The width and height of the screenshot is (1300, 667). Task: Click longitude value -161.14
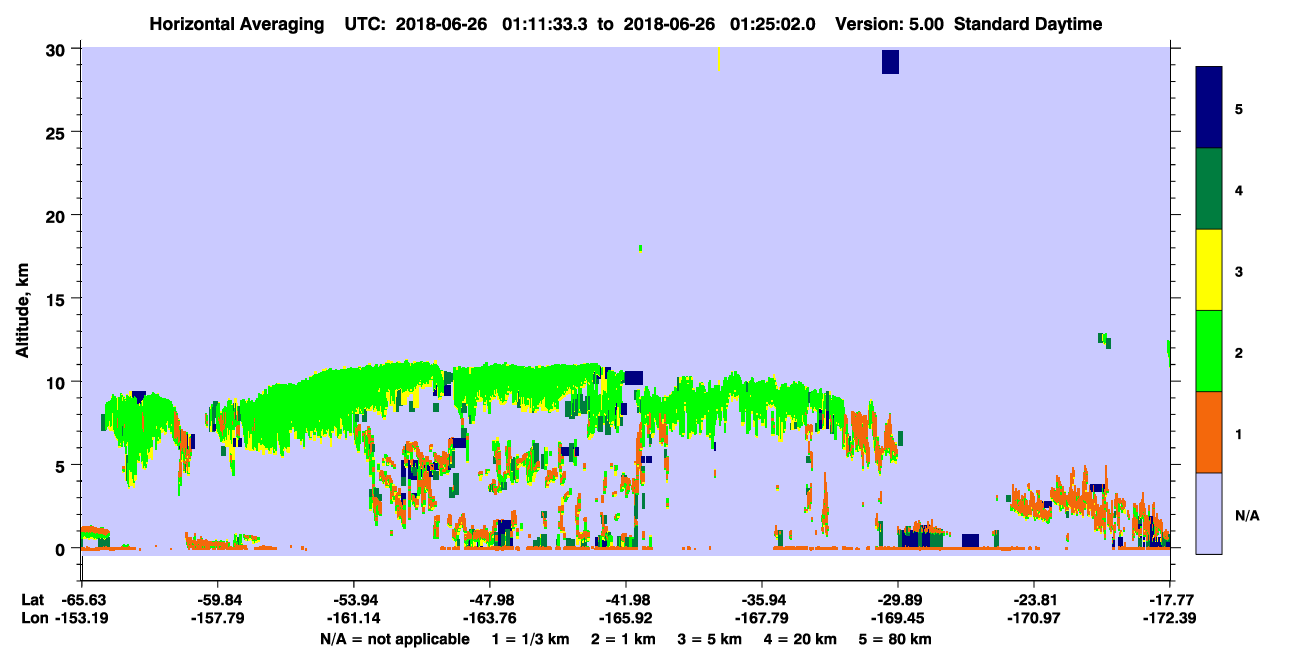[x=354, y=618]
